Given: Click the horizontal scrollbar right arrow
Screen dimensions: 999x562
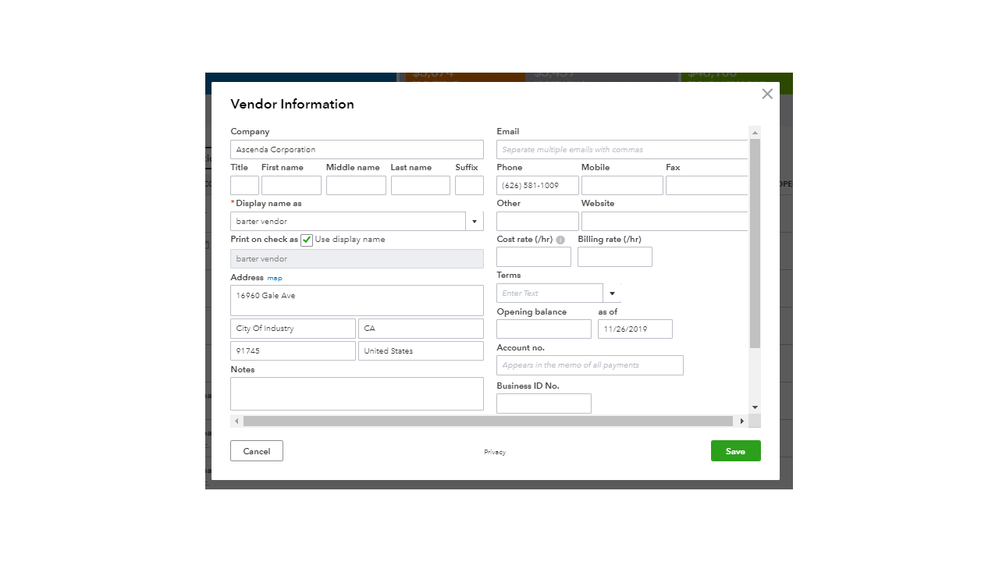Looking at the screenshot, I should [x=742, y=421].
